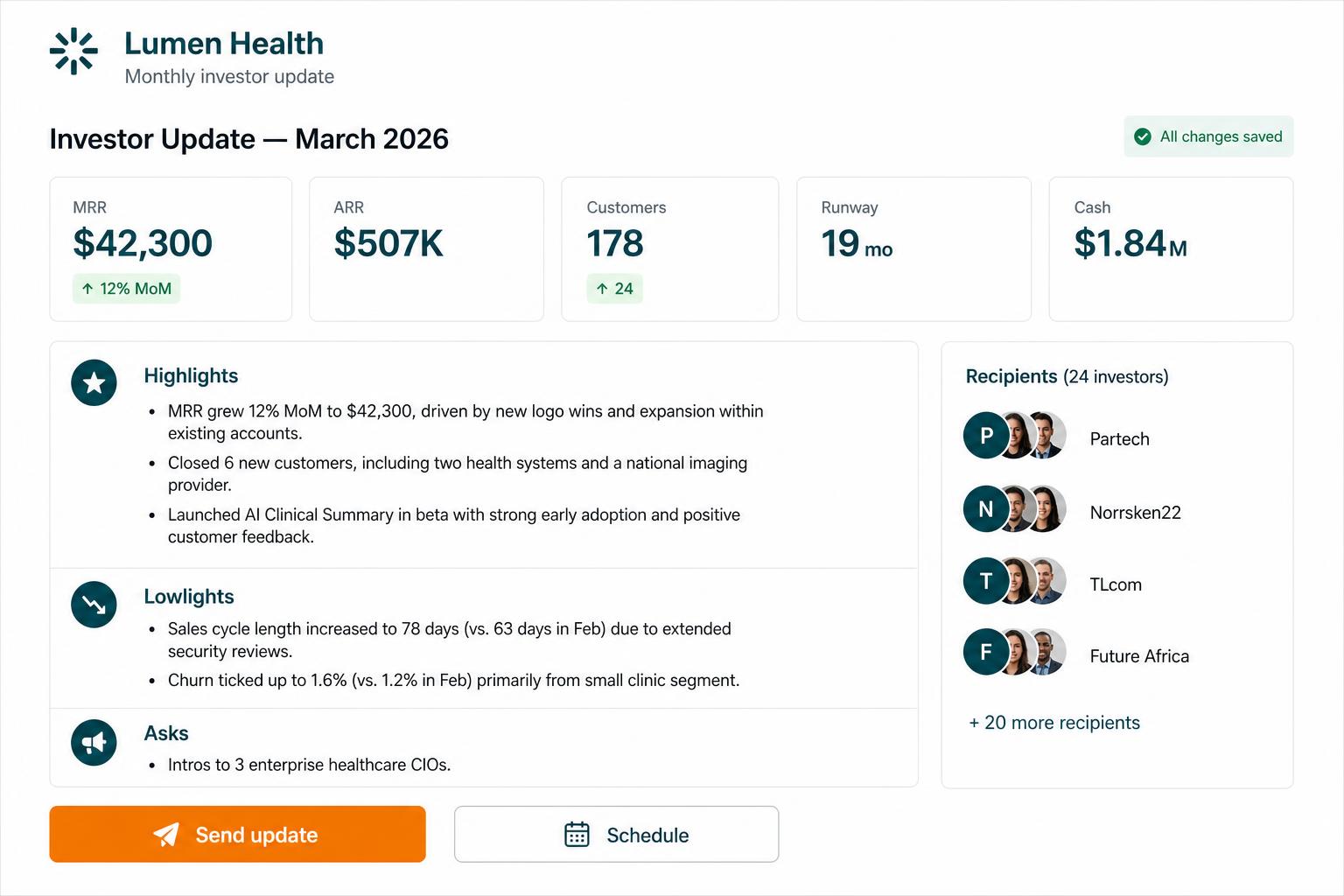Click the bullet about Closed 6 new customers
The height and width of the screenshot is (896, 1344).
(x=457, y=473)
